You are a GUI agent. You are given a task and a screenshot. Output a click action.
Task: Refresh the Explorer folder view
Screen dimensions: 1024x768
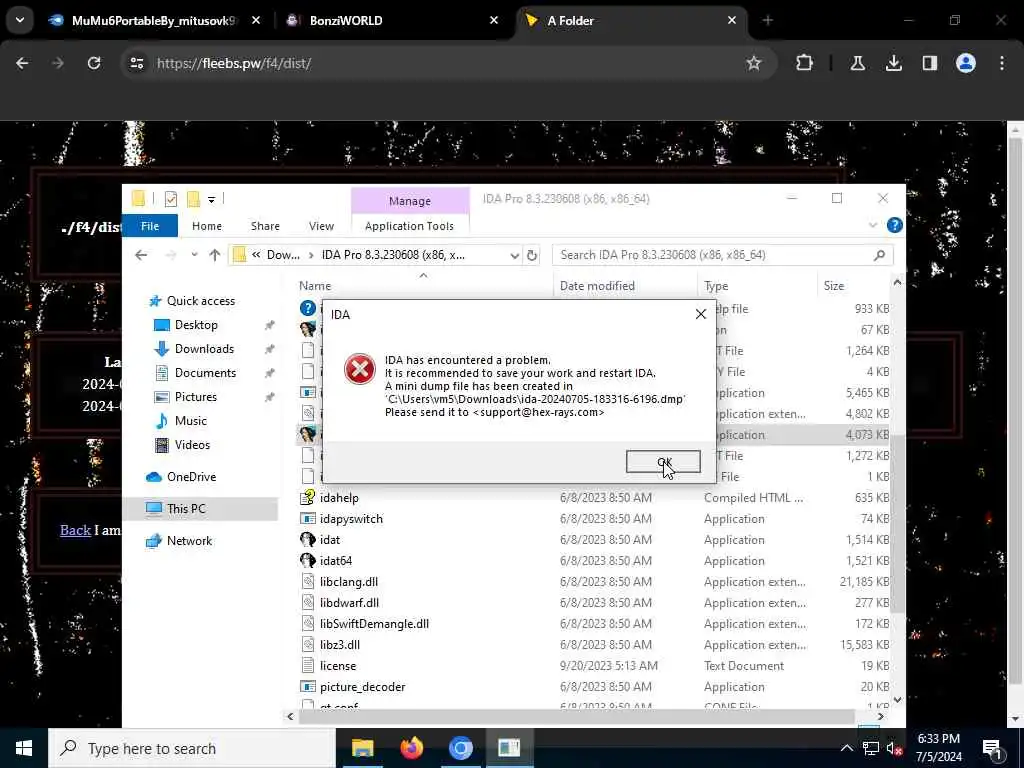pos(532,255)
